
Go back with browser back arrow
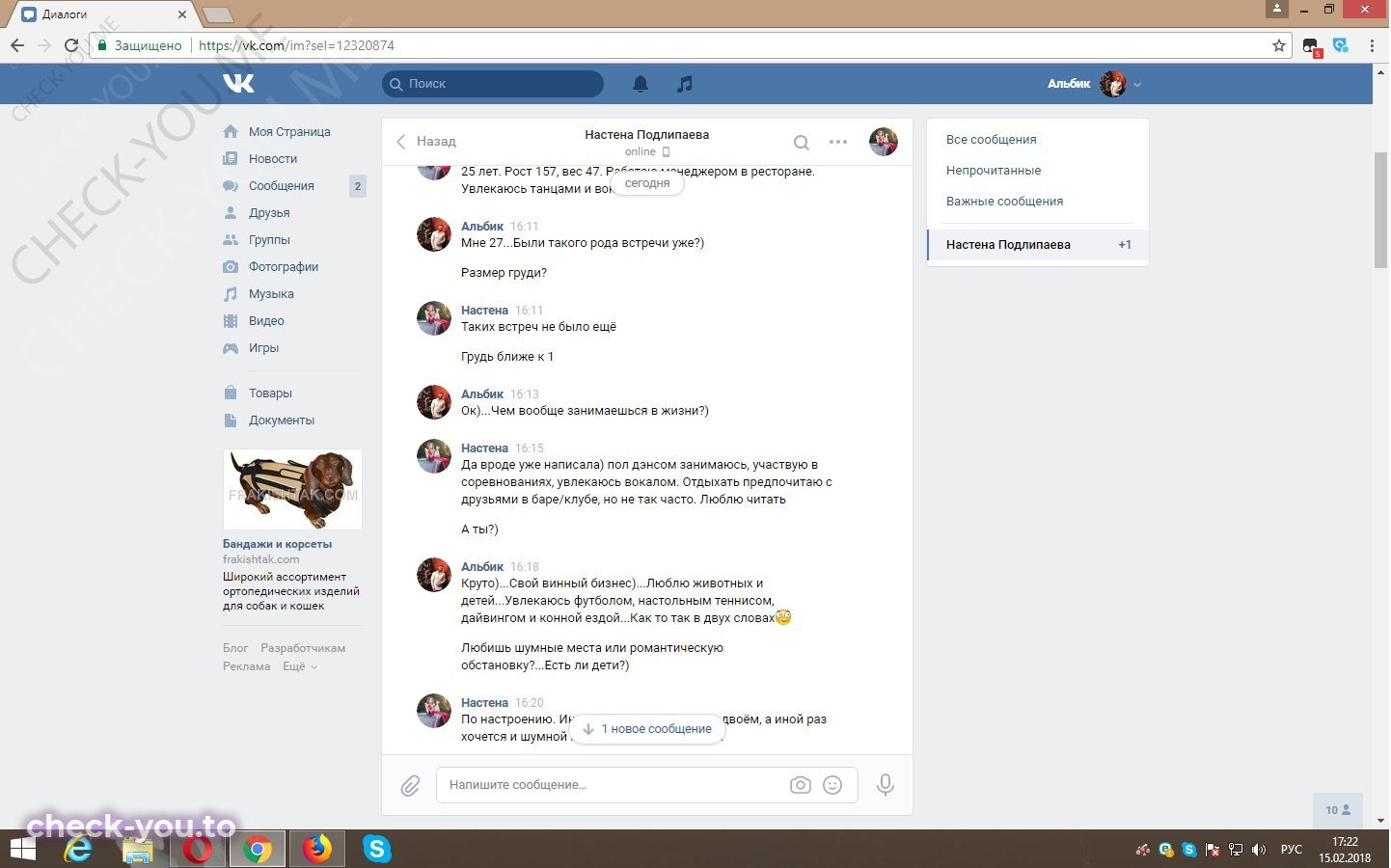[17, 45]
